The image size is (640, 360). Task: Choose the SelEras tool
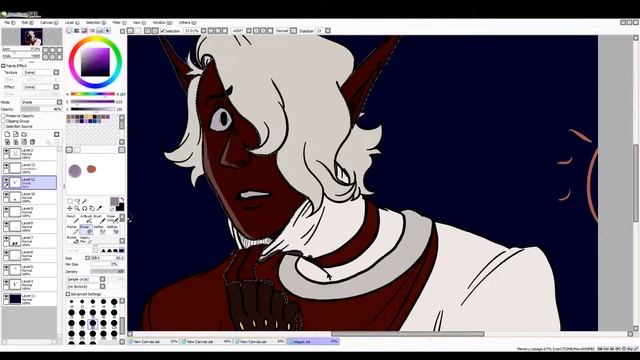point(112,229)
